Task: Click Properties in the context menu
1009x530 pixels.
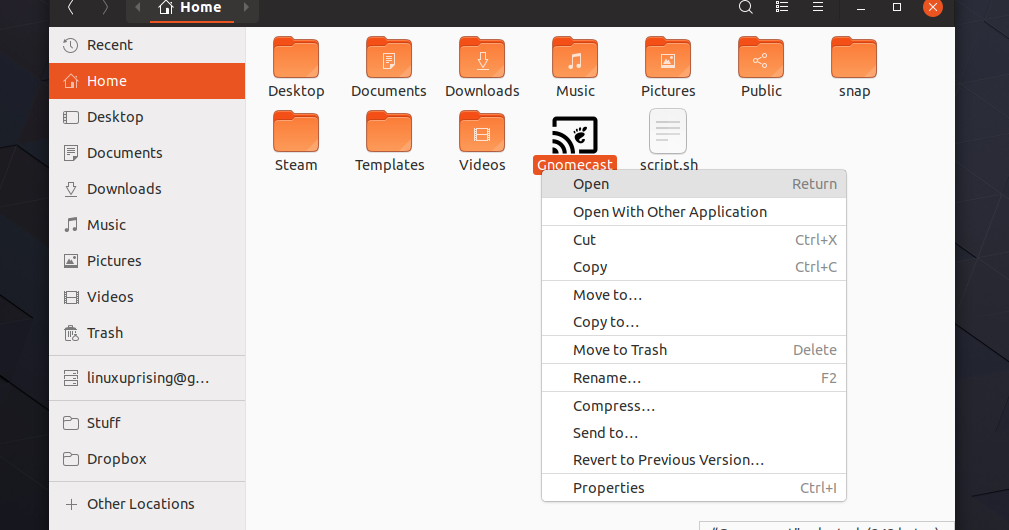Action: tap(608, 488)
